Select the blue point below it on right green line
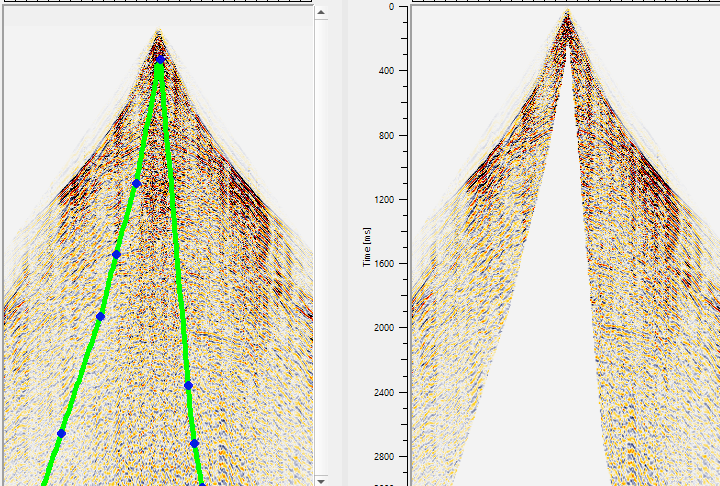The width and height of the screenshot is (720, 486). point(194,443)
